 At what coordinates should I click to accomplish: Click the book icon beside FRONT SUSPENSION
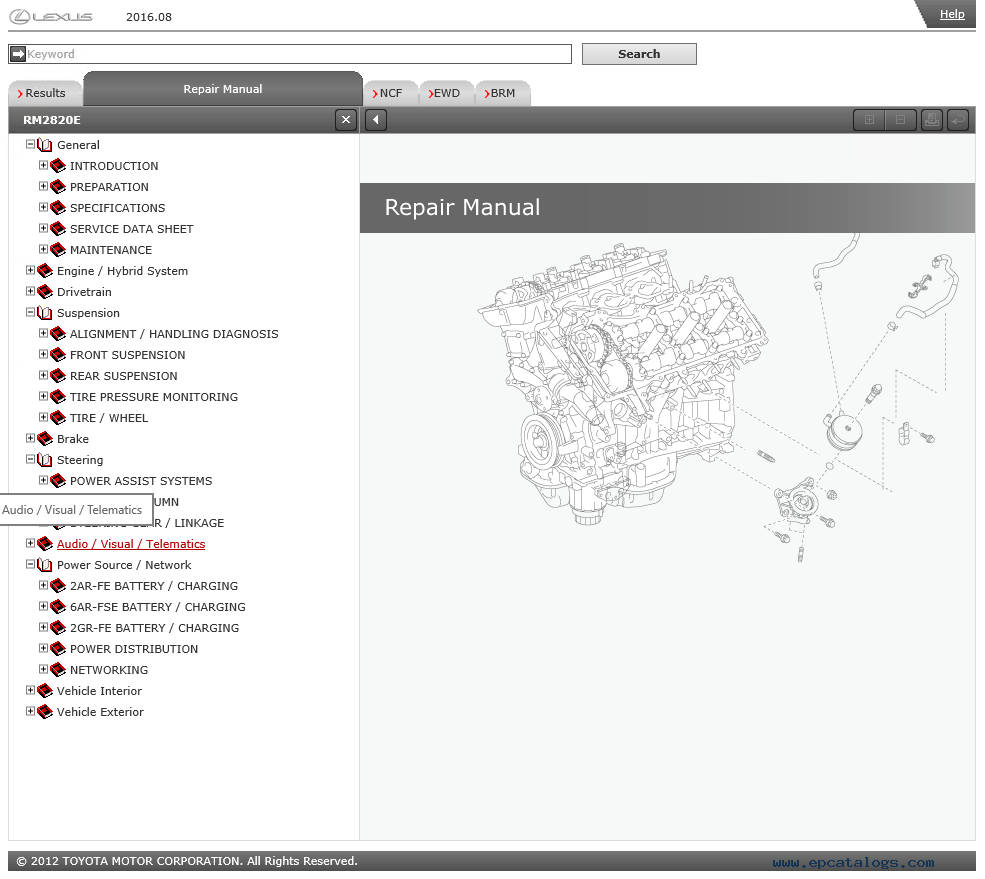pyautogui.click(x=58, y=355)
